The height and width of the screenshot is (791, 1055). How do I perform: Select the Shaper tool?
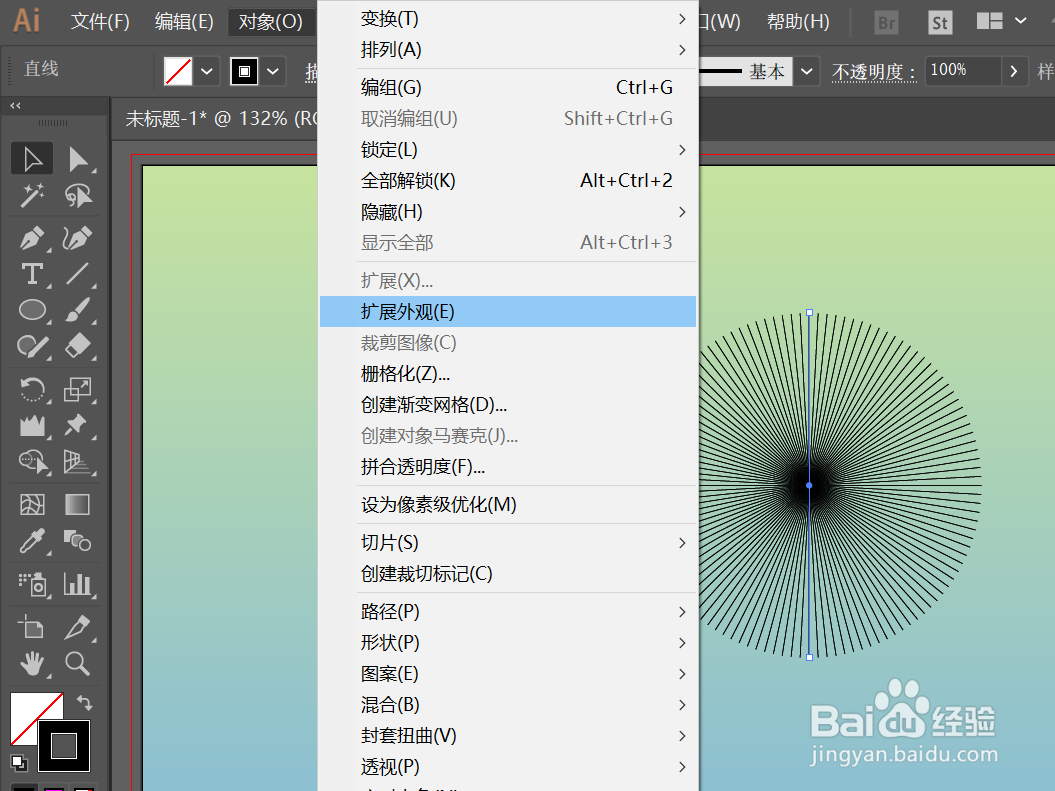32,346
